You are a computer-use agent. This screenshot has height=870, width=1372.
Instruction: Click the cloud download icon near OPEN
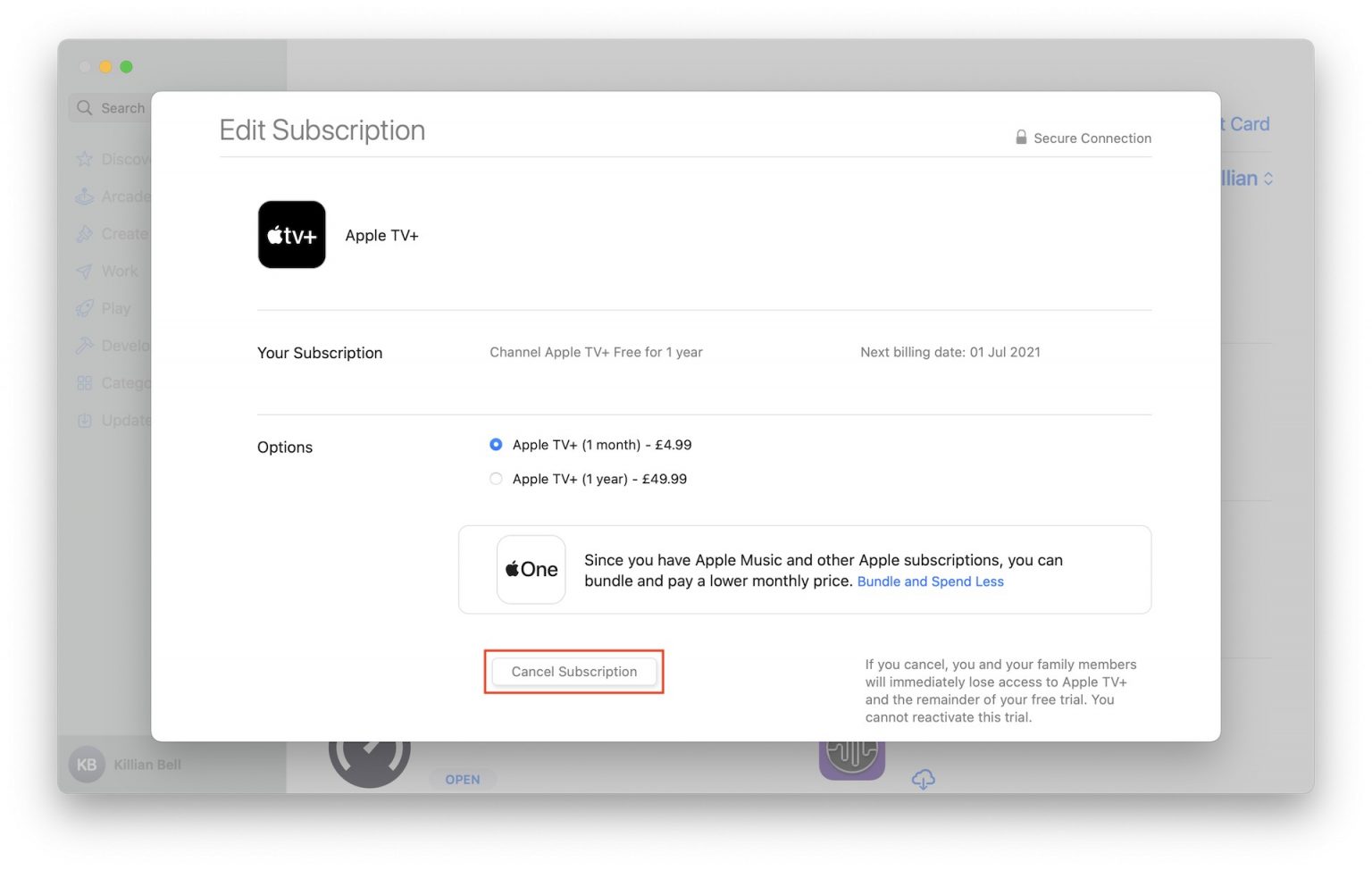click(923, 779)
